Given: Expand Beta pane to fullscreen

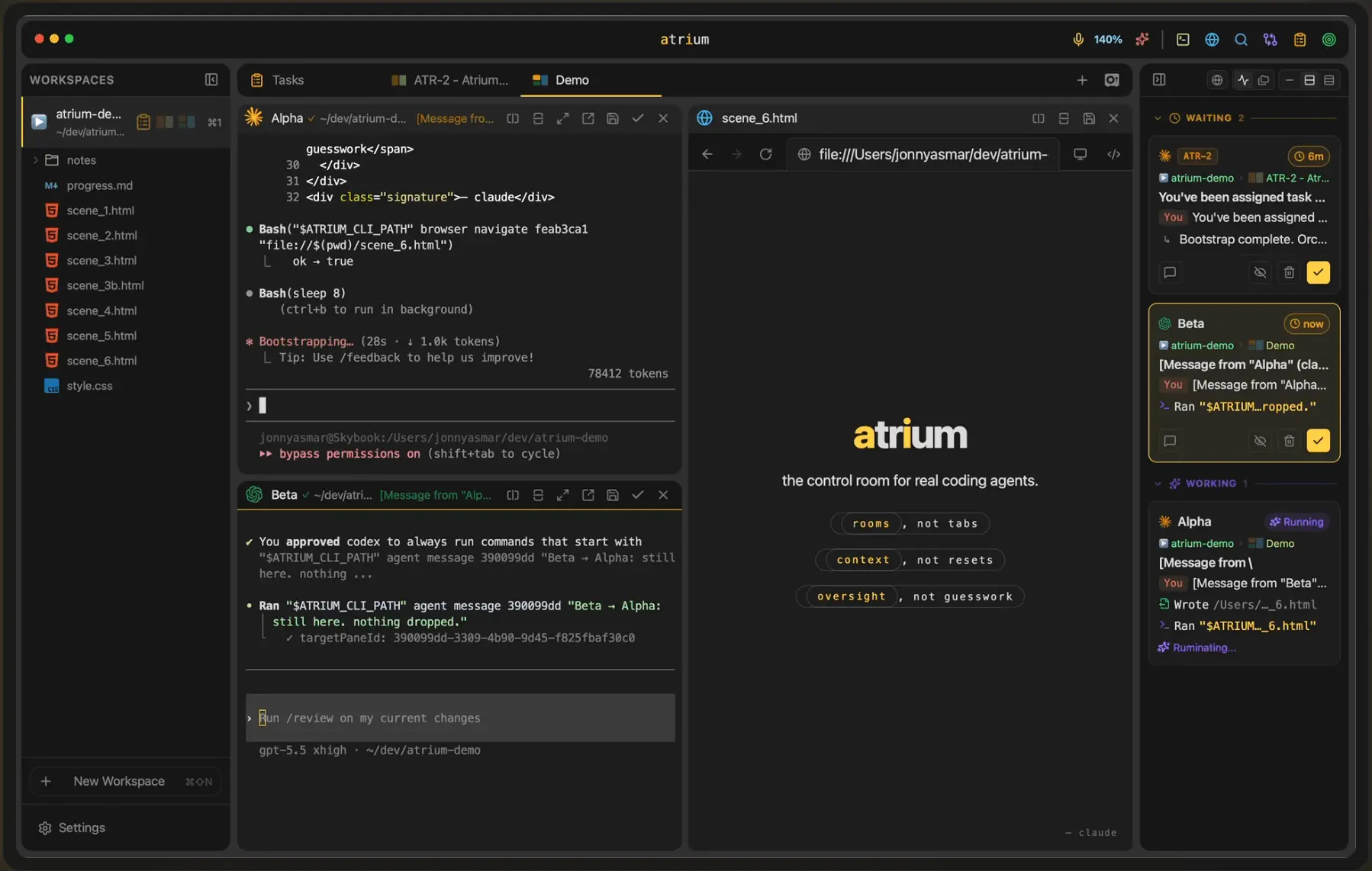Looking at the screenshot, I should 562,495.
